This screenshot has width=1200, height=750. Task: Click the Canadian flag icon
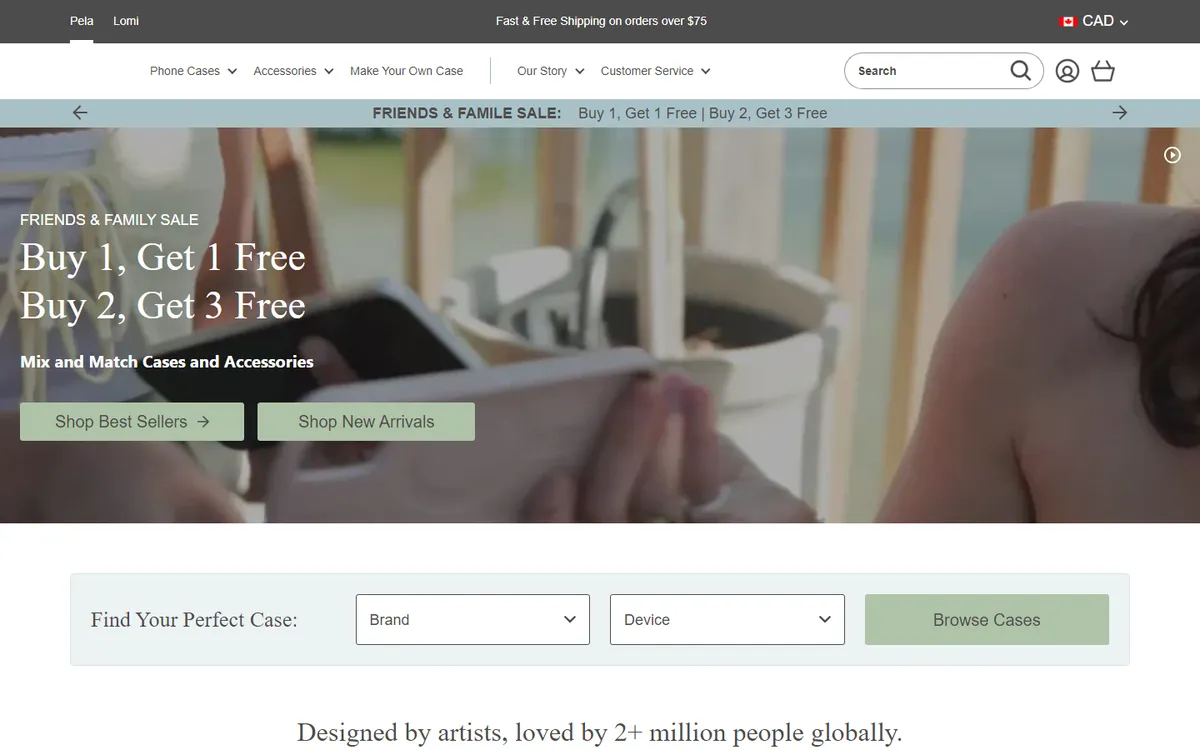[1068, 21]
